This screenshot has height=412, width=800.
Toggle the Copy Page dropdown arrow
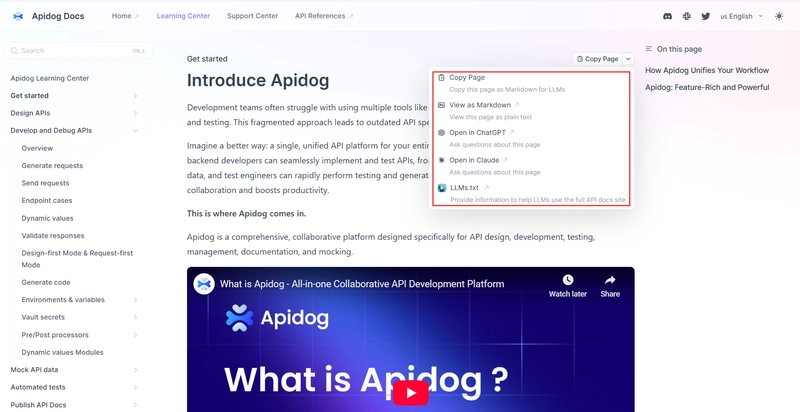(x=628, y=59)
